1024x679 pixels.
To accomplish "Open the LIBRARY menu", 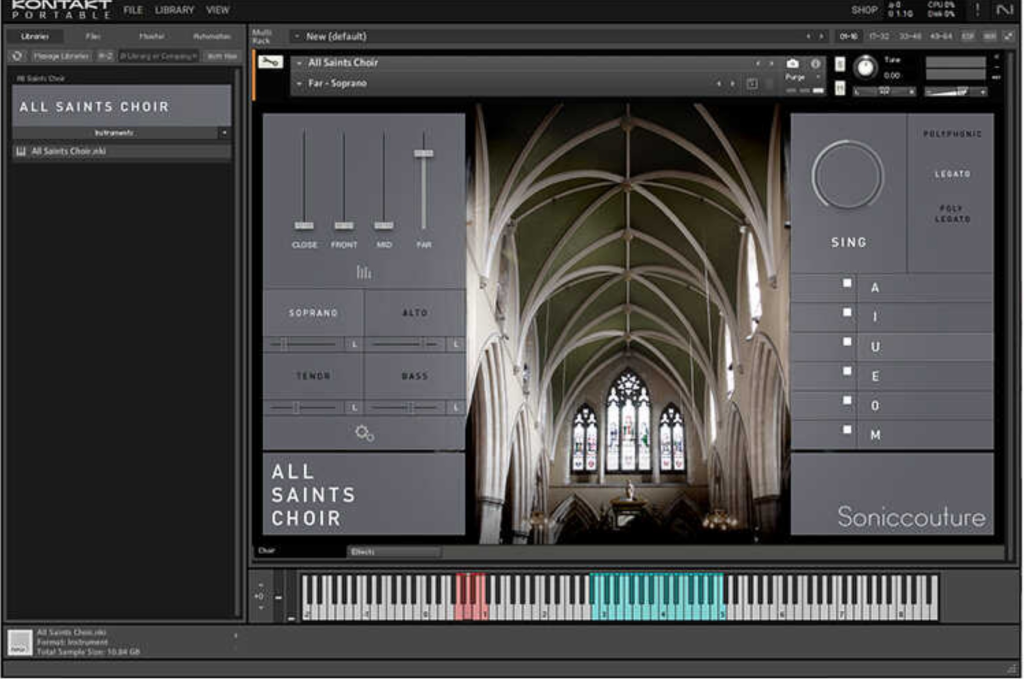I will 174,10.
